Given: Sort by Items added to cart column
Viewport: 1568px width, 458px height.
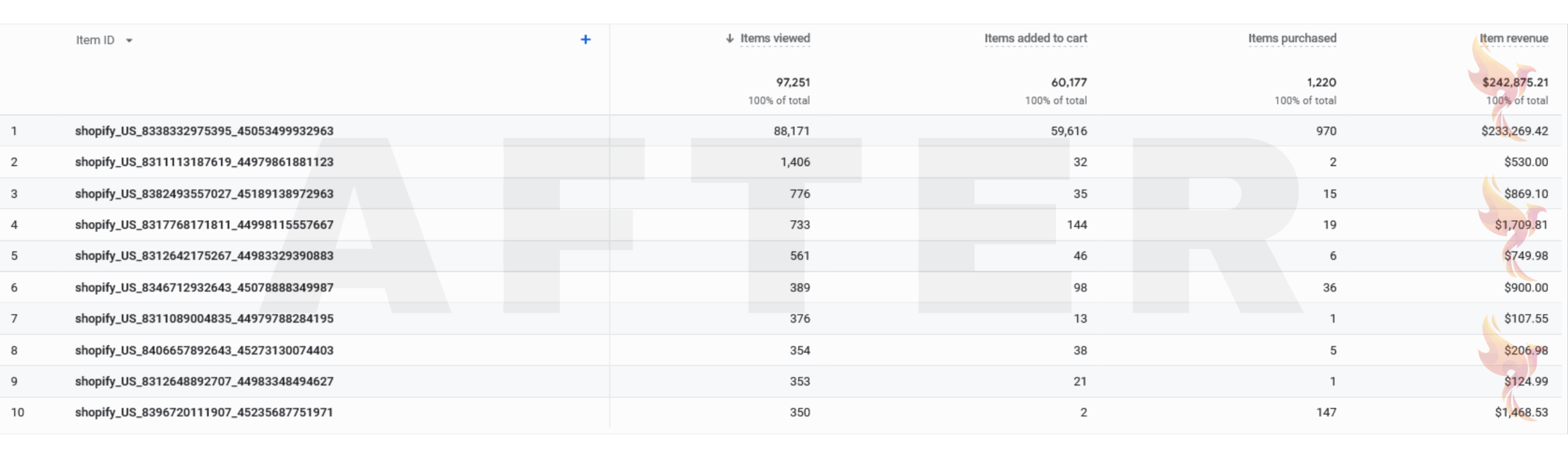Looking at the screenshot, I should click(1035, 39).
